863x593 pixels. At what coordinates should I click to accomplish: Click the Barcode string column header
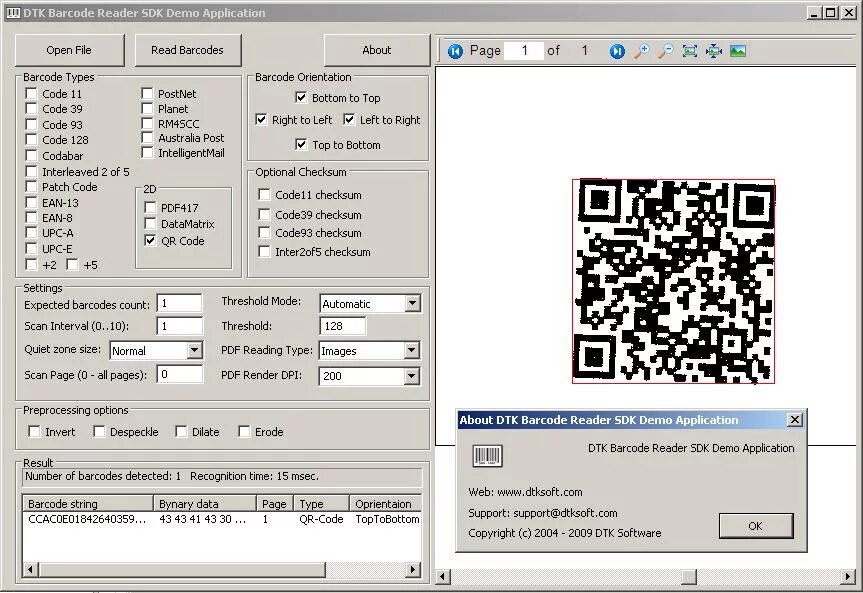(88, 503)
